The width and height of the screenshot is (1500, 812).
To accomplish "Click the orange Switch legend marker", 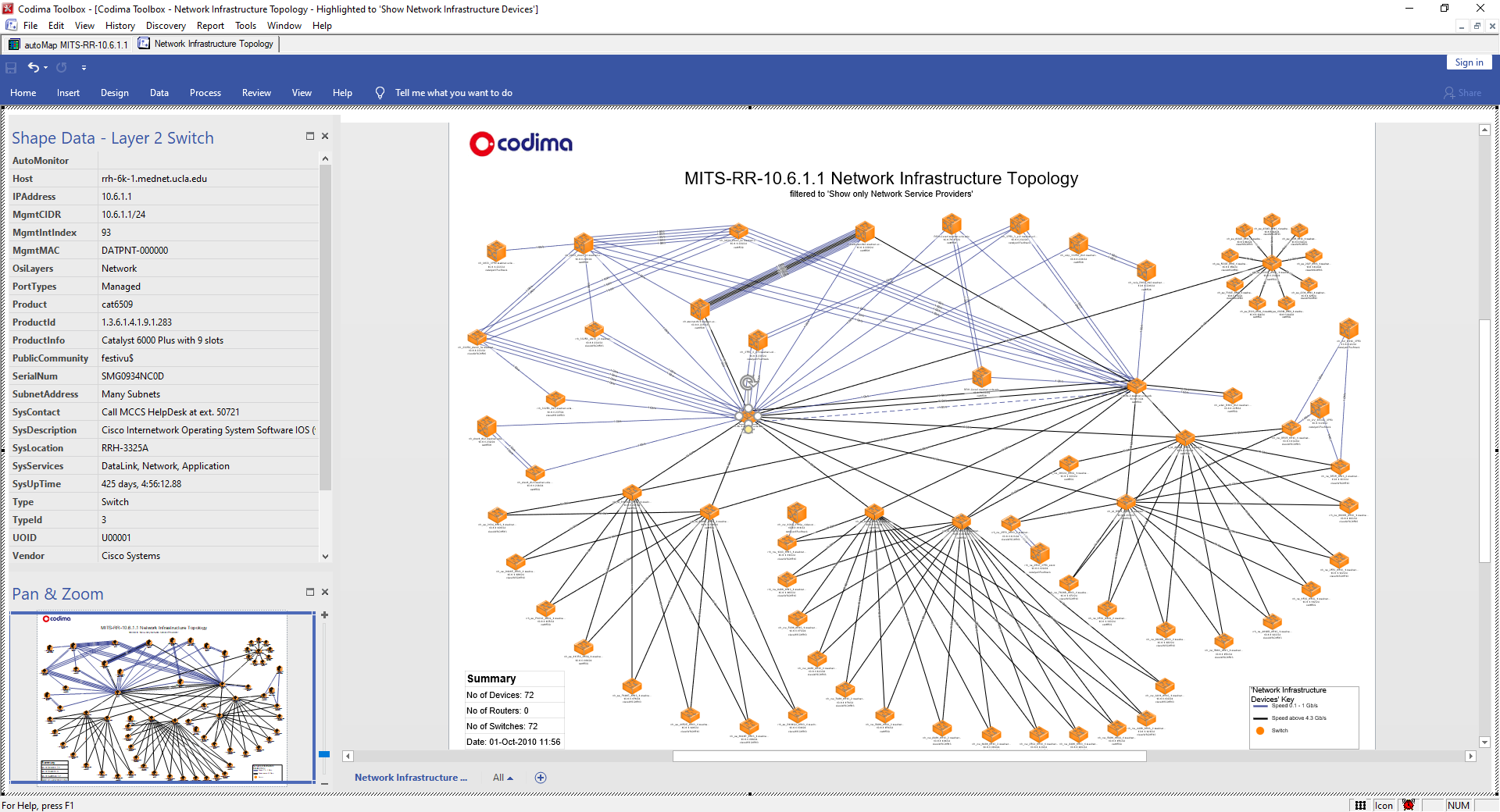I will click(x=1259, y=731).
